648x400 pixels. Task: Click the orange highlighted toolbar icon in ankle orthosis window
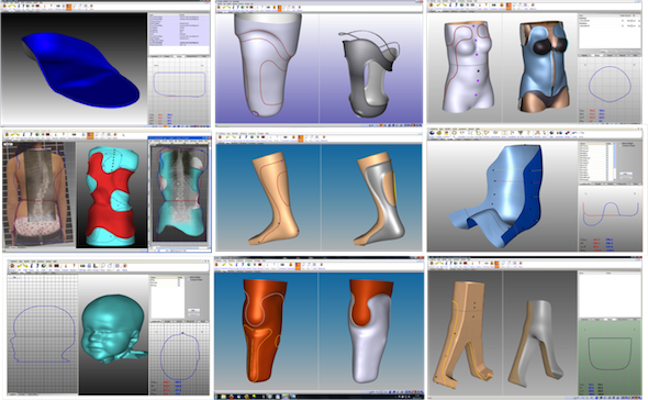pyautogui.click(x=301, y=138)
